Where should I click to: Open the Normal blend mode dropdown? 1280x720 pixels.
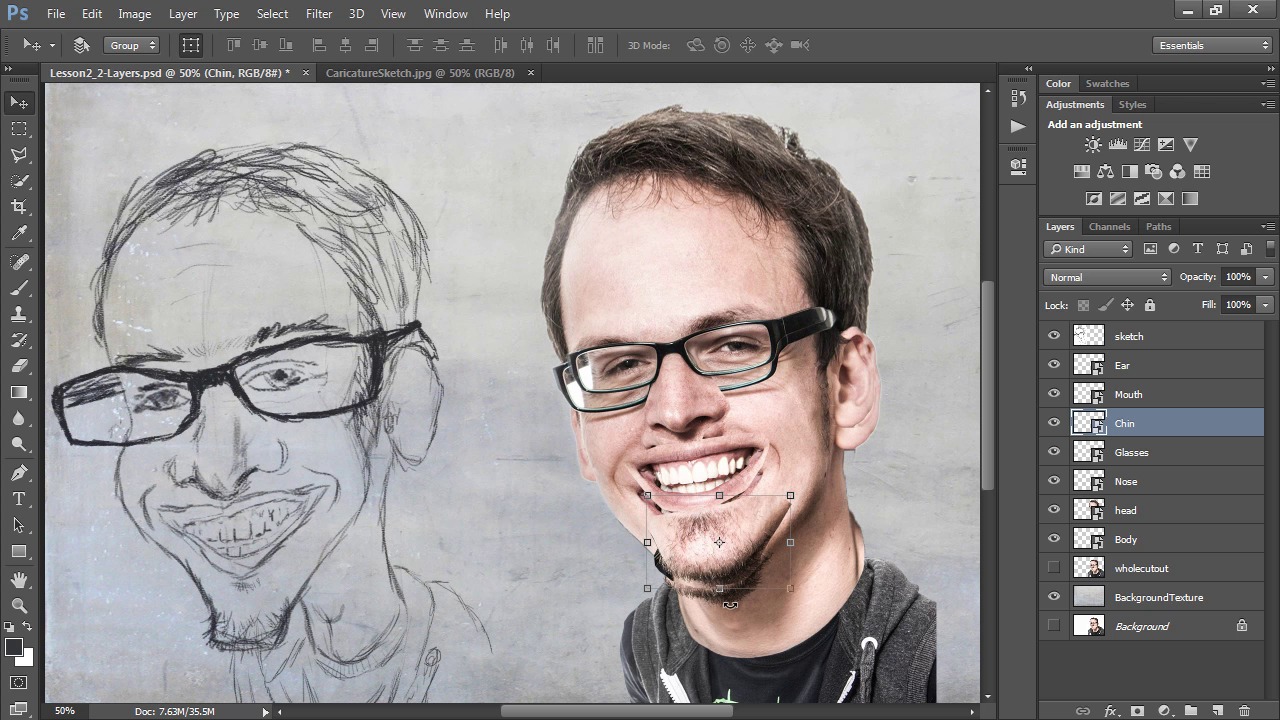click(x=1107, y=277)
